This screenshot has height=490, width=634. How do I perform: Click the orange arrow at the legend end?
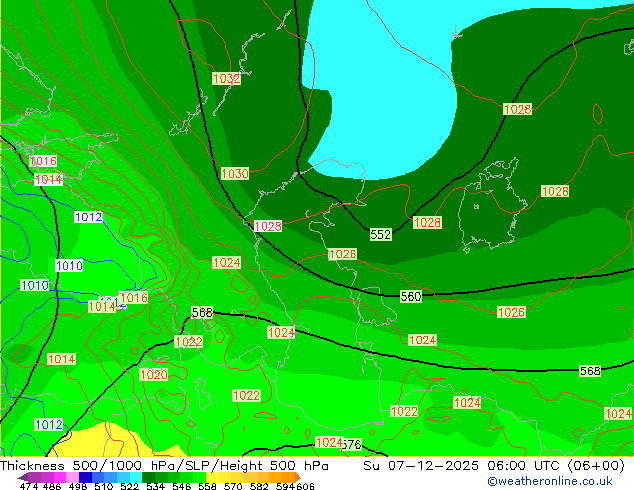pos(298,477)
